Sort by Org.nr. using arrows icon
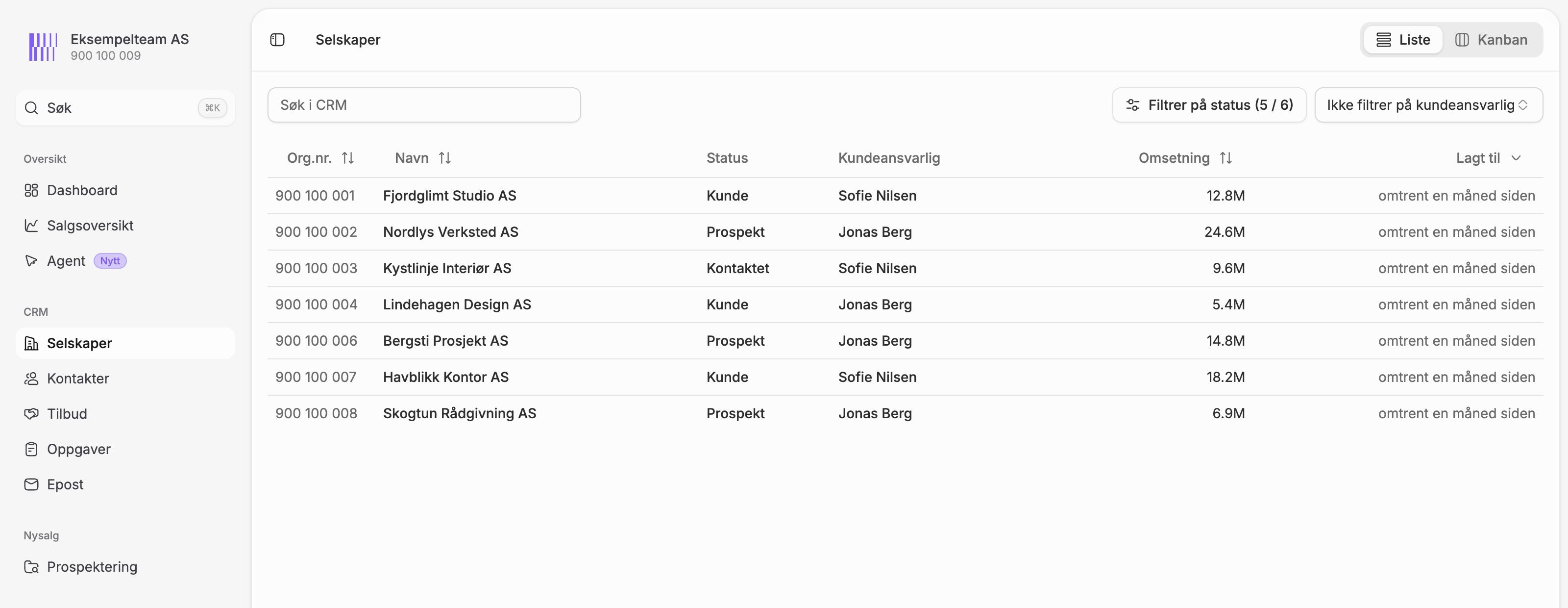Viewport: 1568px width, 608px height. (348, 158)
